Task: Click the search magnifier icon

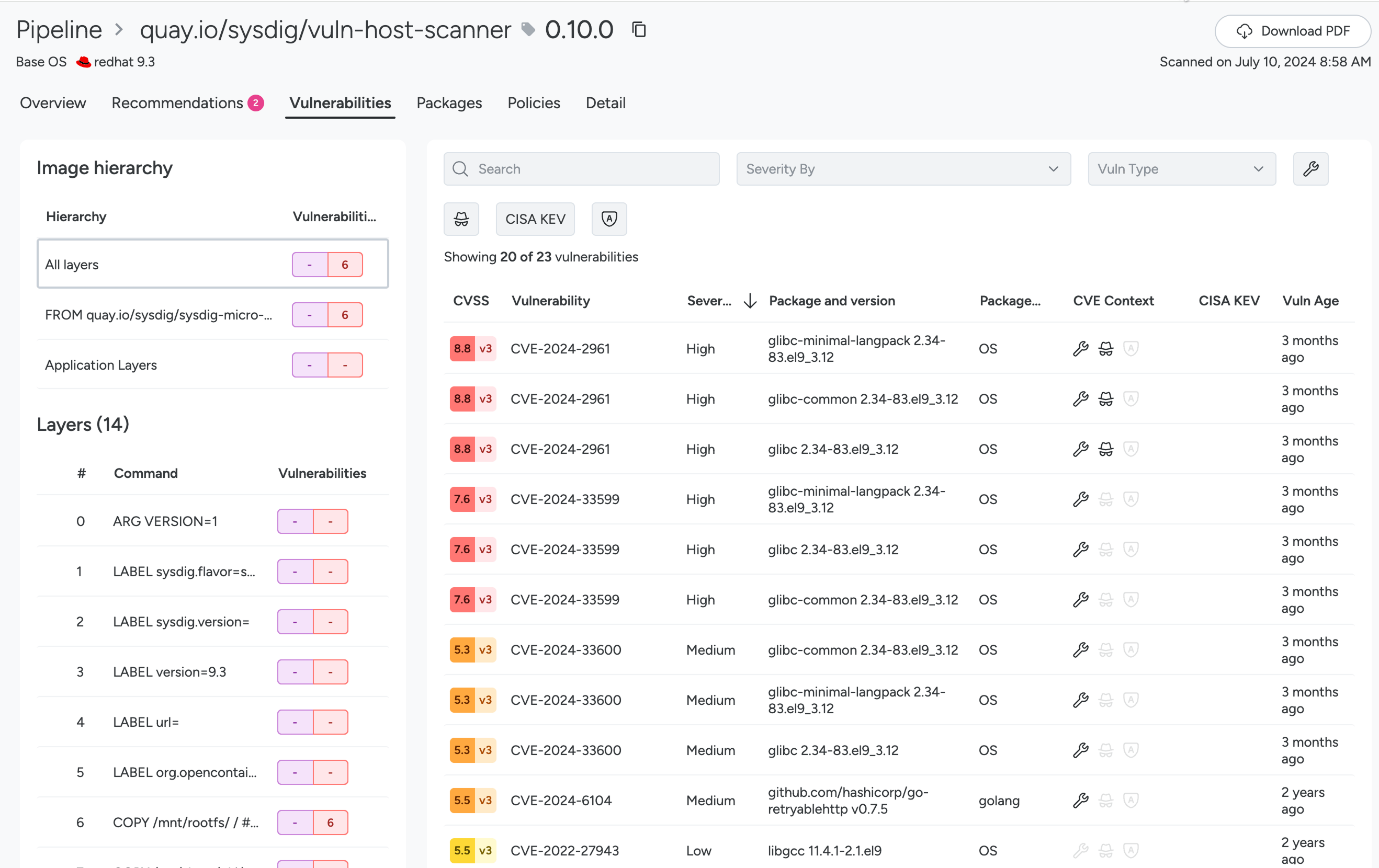Action: coord(460,169)
